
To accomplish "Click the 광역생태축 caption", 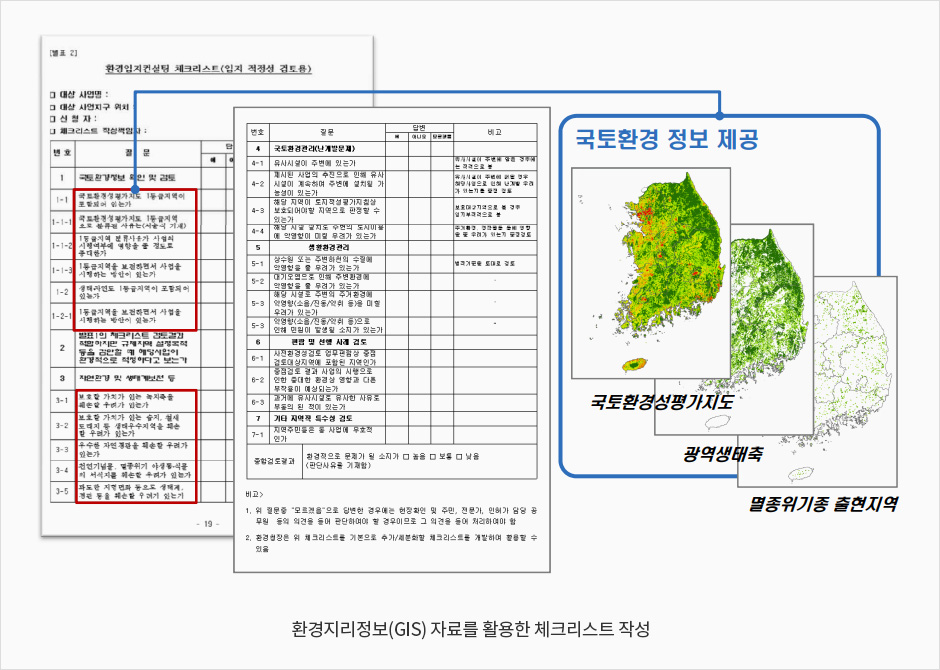I will (722, 454).
